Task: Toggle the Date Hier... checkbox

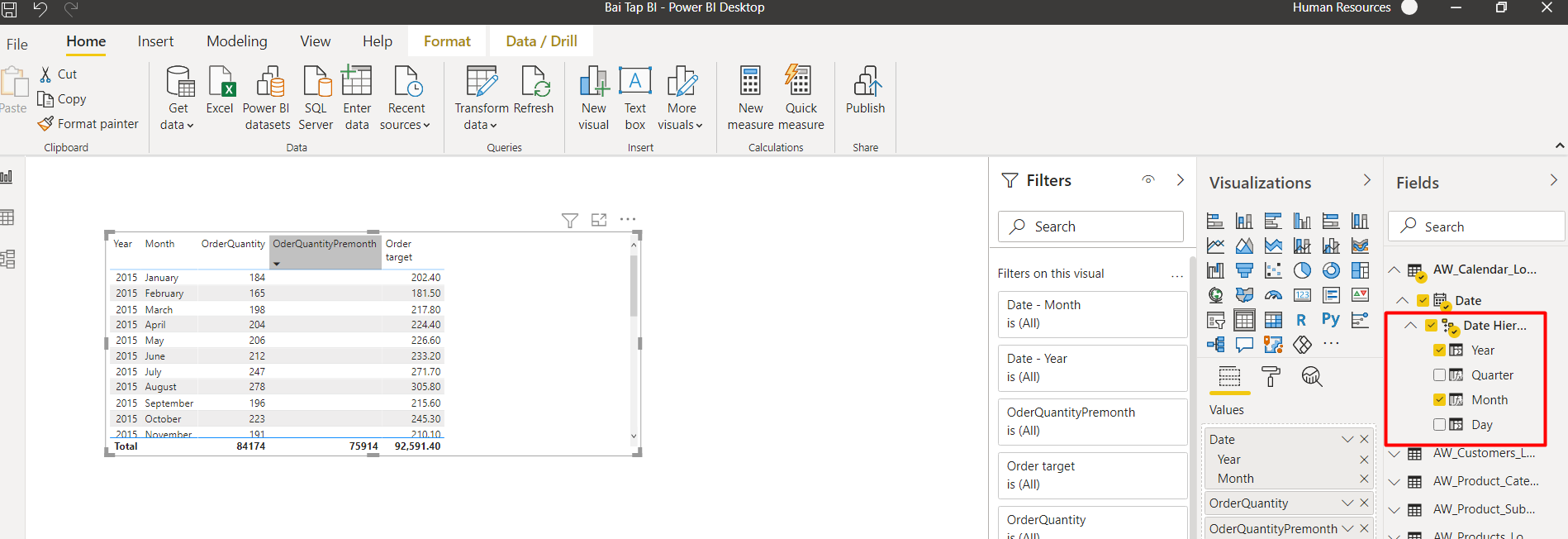Action: coord(1431,325)
